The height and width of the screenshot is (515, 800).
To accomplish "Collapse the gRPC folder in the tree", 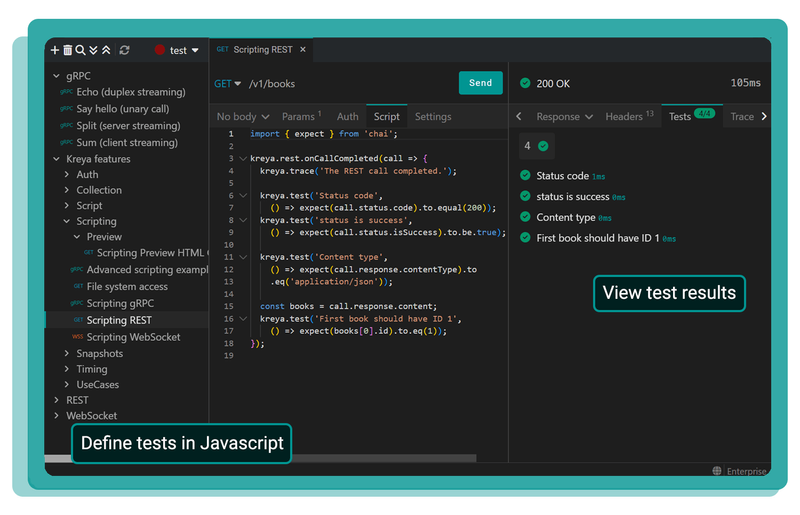I will 56,76.
